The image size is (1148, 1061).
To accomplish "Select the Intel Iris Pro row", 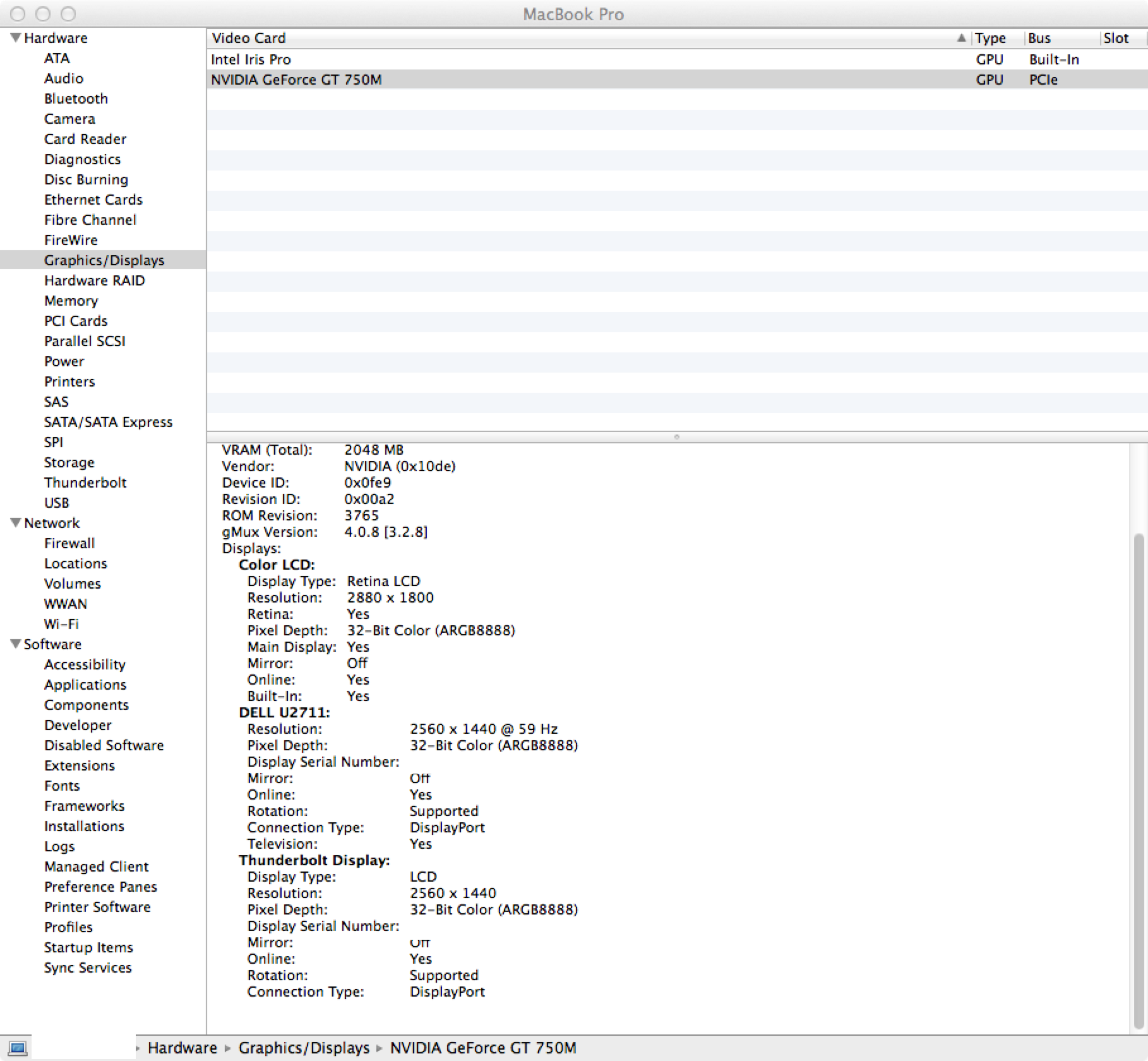I will (x=677, y=59).
